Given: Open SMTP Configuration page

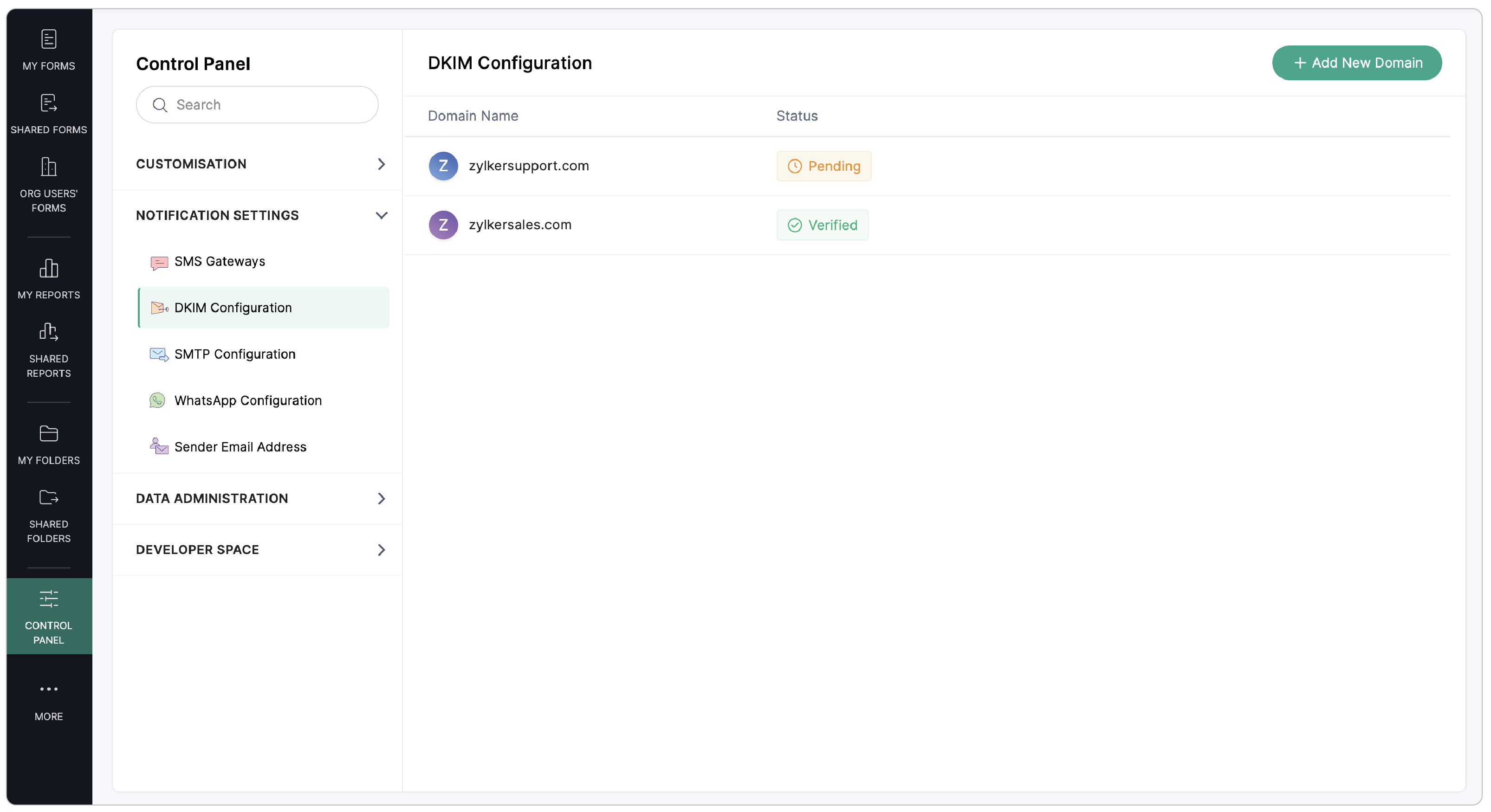Looking at the screenshot, I should (x=234, y=354).
